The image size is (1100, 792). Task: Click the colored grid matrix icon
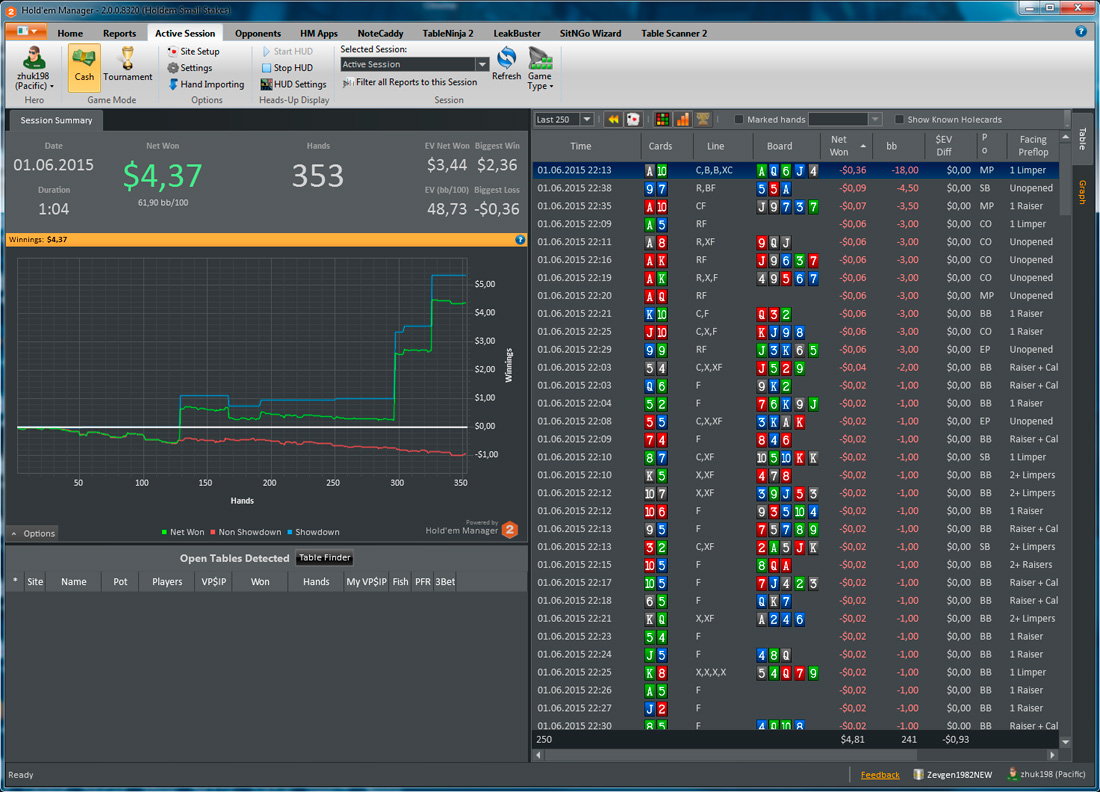662,119
